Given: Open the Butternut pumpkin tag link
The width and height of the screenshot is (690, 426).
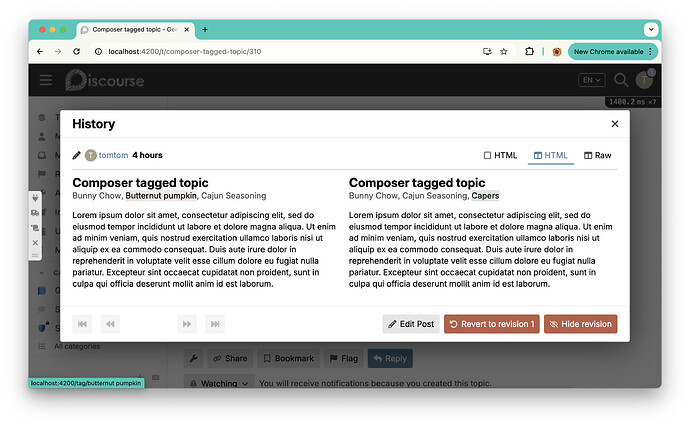Looking at the screenshot, I should [161, 196].
